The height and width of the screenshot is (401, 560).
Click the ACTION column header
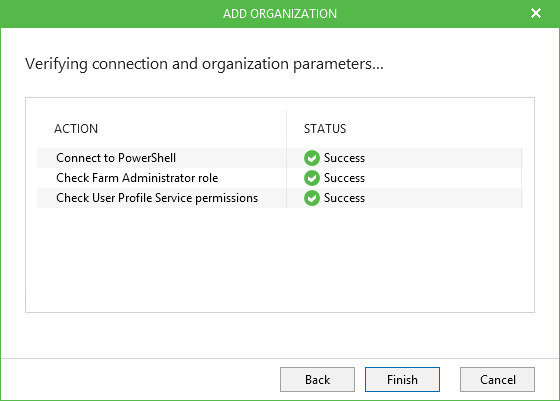coord(76,129)
